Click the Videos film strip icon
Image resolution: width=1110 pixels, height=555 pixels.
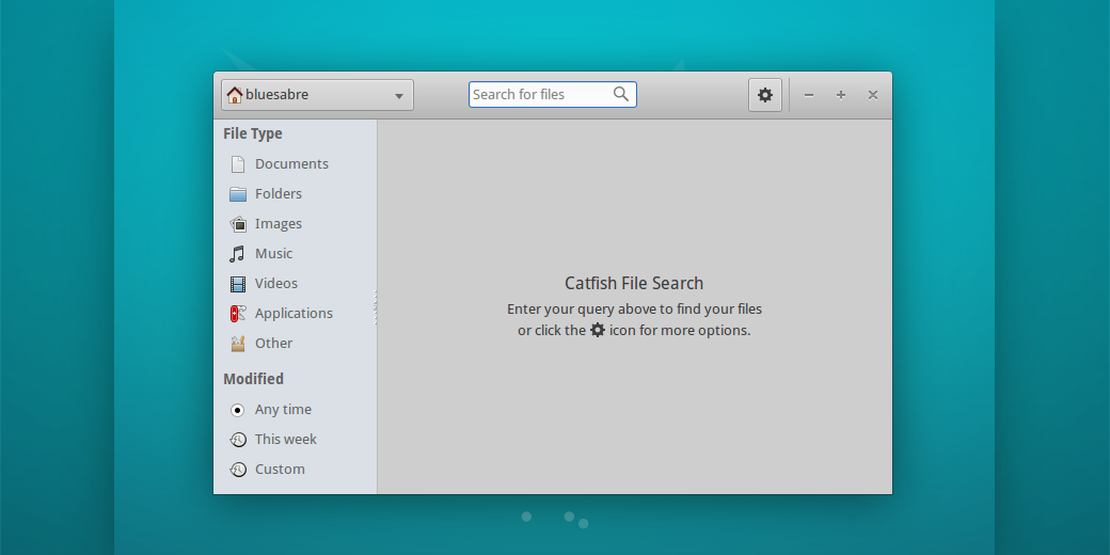click(x=238, y=284)
